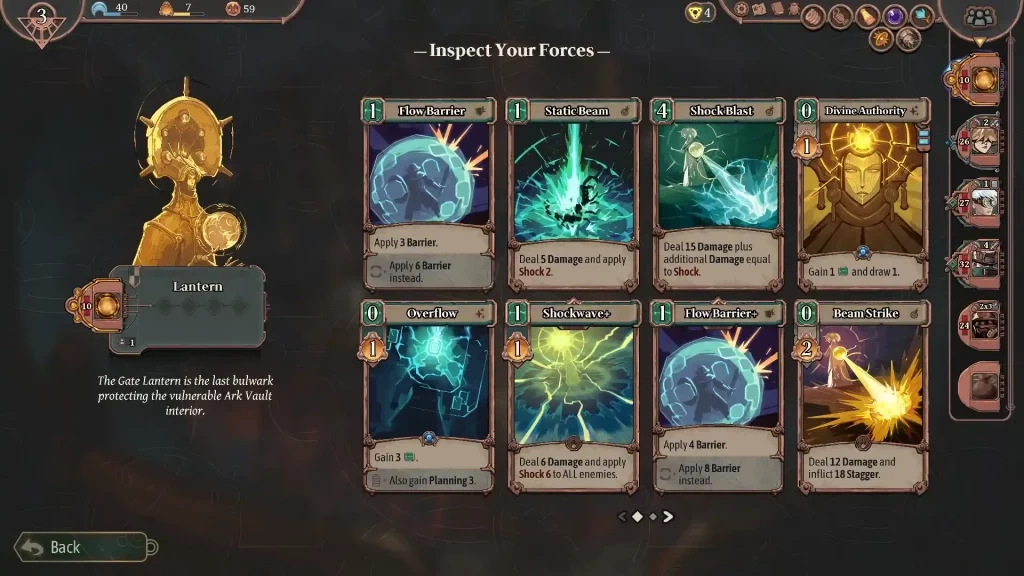Click the bug report beetle icon
1024x576 pixels.
[x=793, y=9]
